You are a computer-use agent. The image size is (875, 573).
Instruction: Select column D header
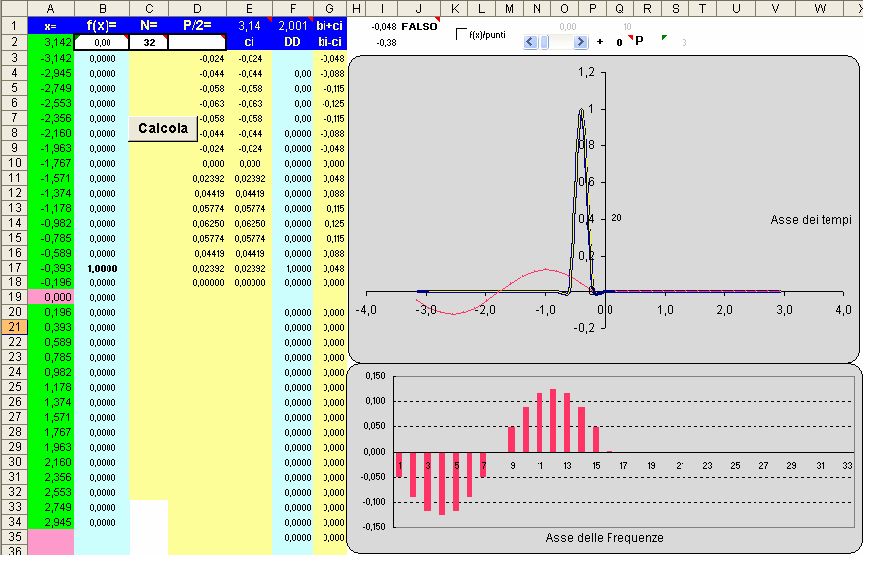[x=197, y=8]
